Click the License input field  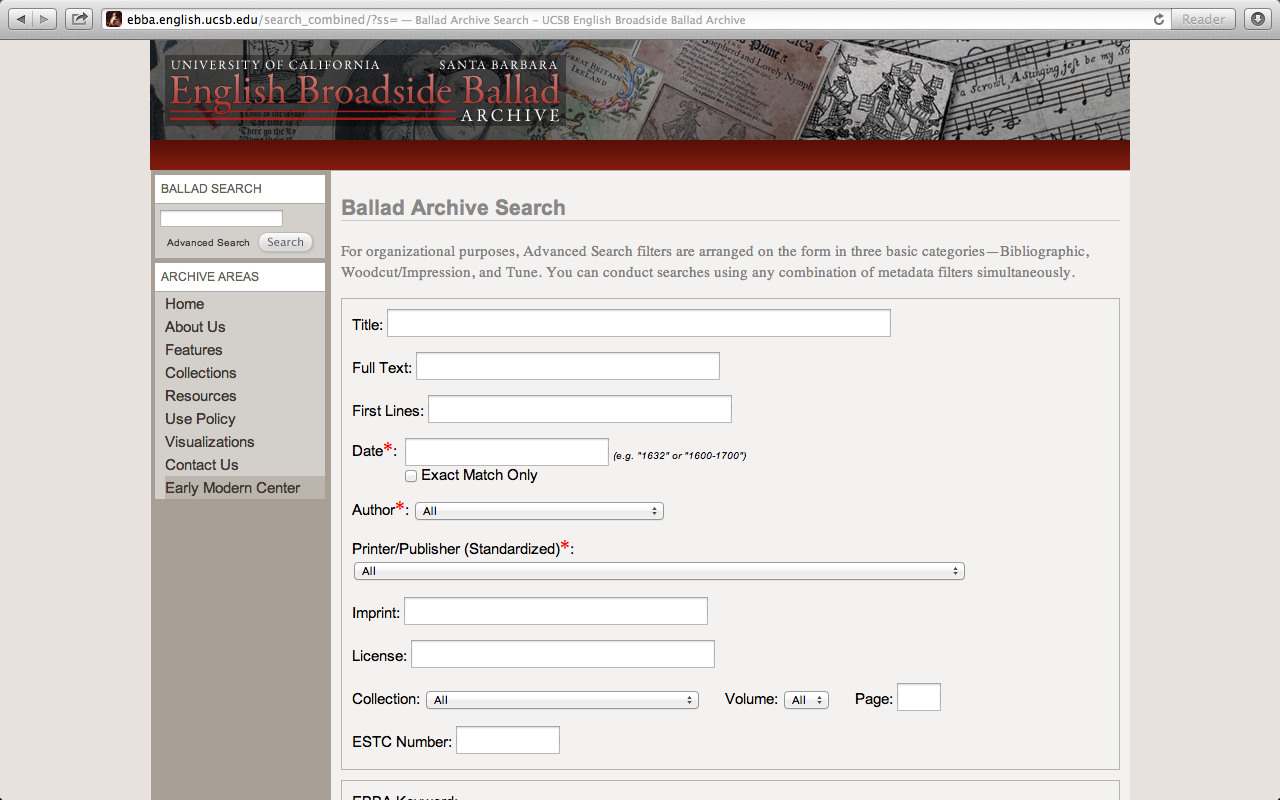(563, 654)
